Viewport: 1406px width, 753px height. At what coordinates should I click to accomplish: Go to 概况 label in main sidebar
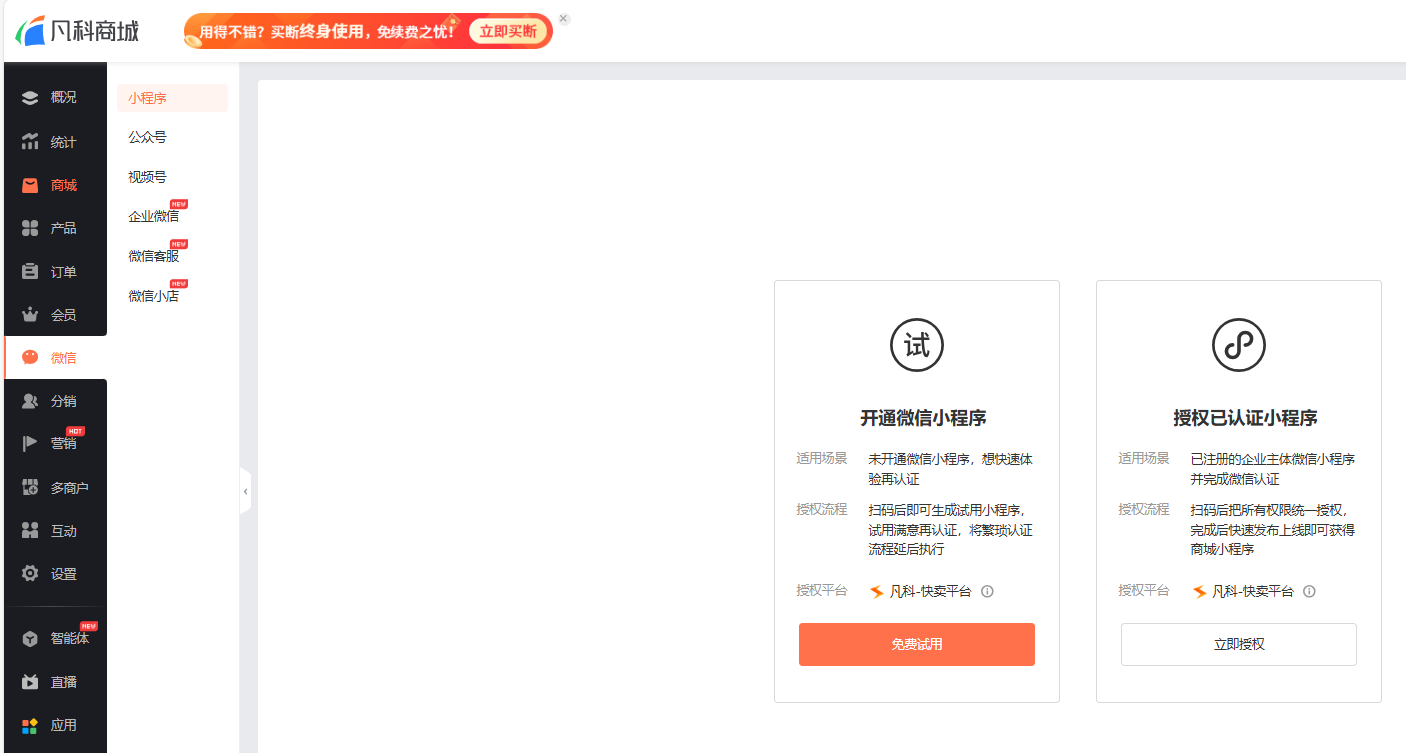[63, 98]
